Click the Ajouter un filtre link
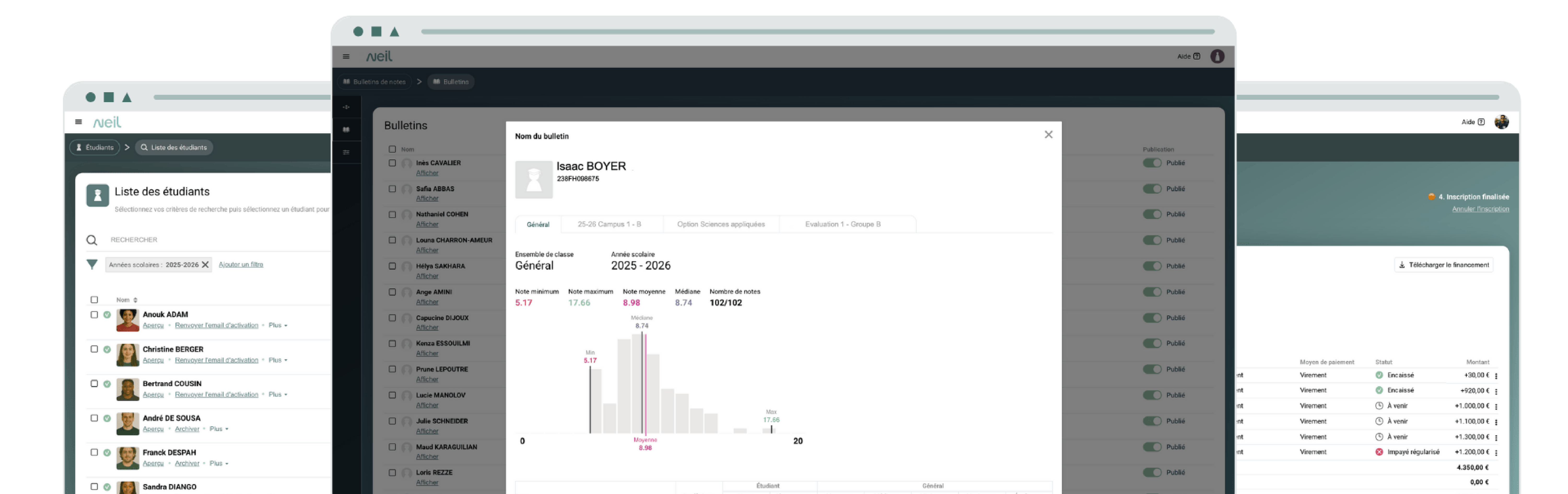 tap(241, 264)
